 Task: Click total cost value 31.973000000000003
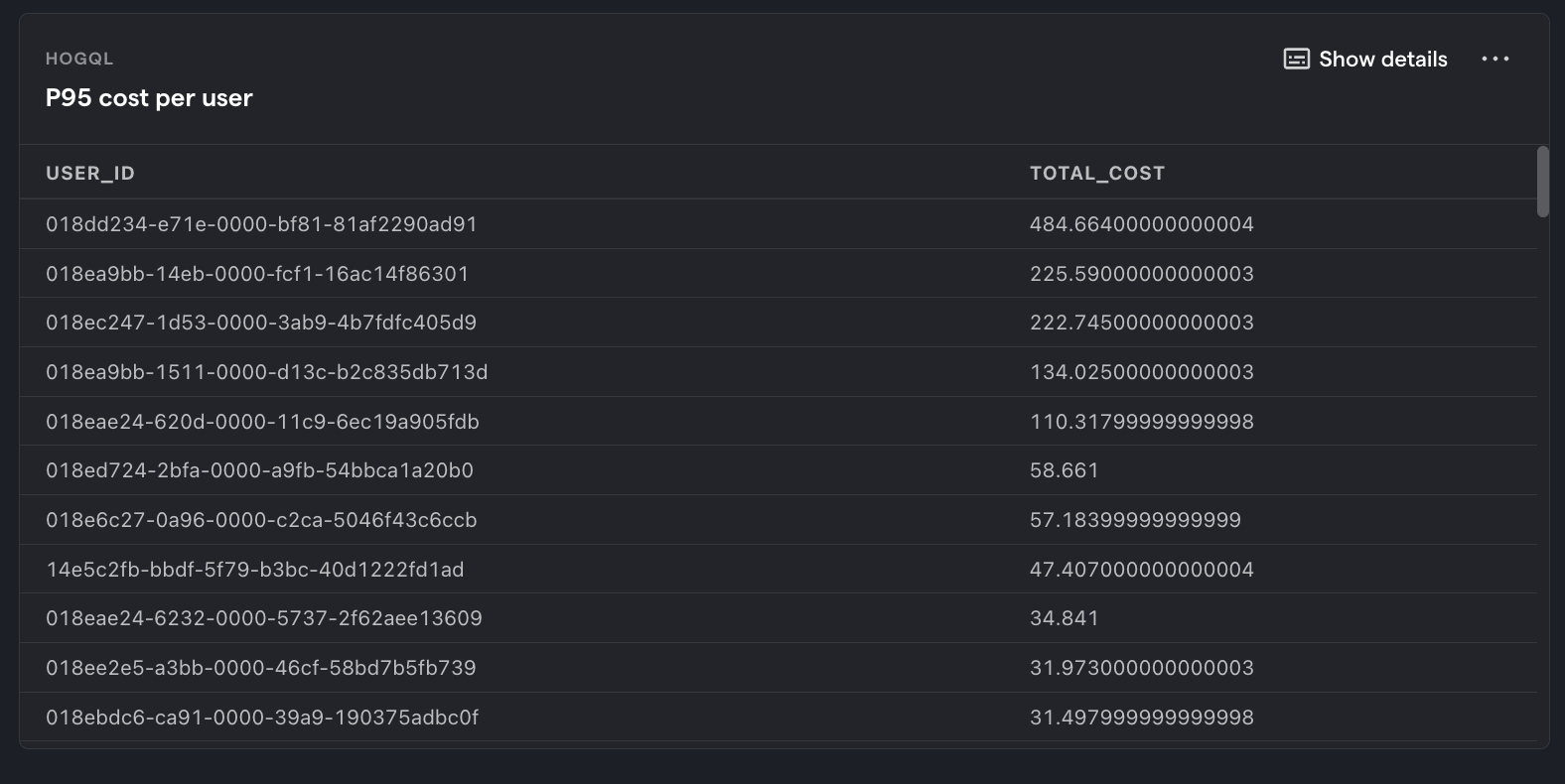1142,668
